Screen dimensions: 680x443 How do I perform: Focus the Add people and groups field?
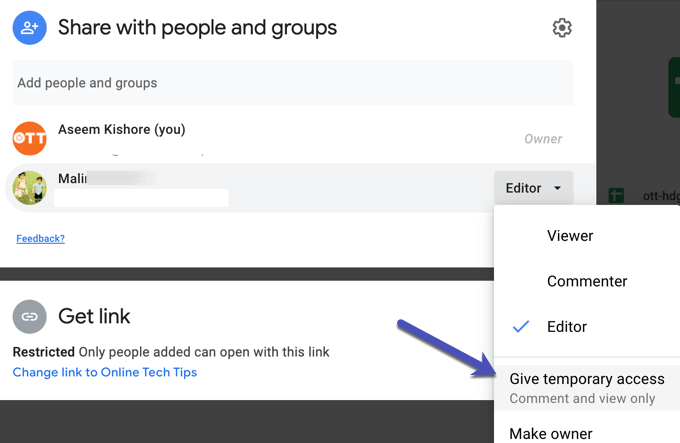pyautogui.click(x=292, y=83)
